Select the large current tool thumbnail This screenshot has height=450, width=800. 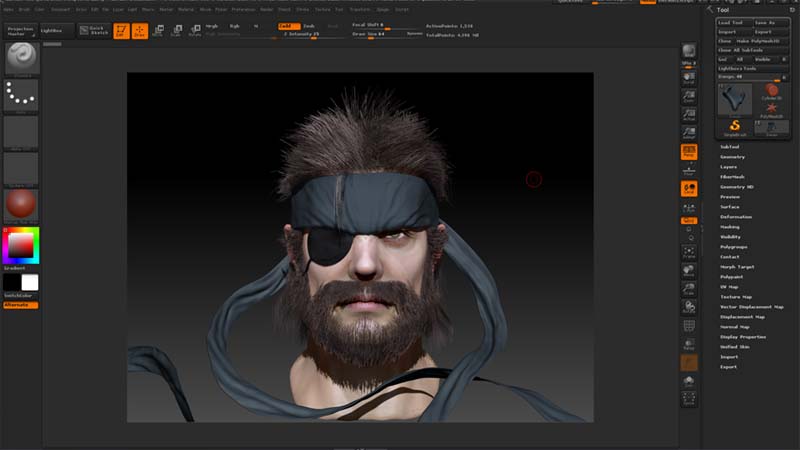coord(735,99)
